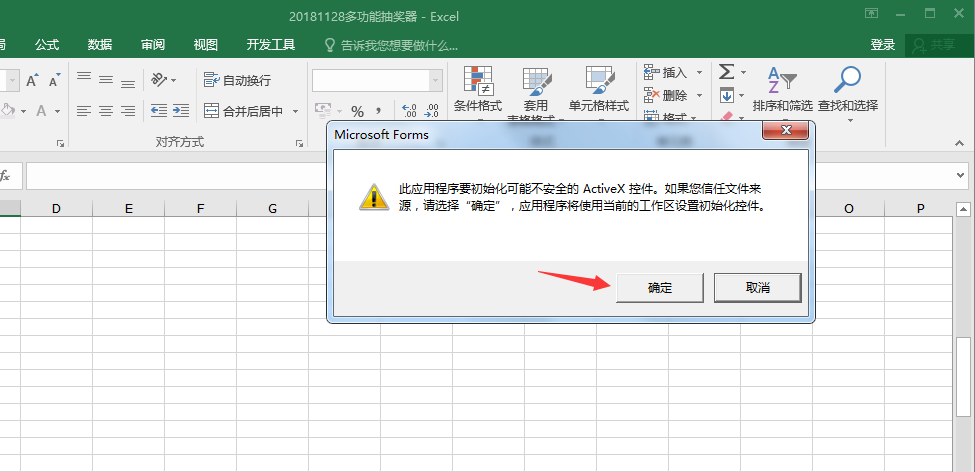
Task: Apply middle vertical alignment
Action: [x=106, y=80]
